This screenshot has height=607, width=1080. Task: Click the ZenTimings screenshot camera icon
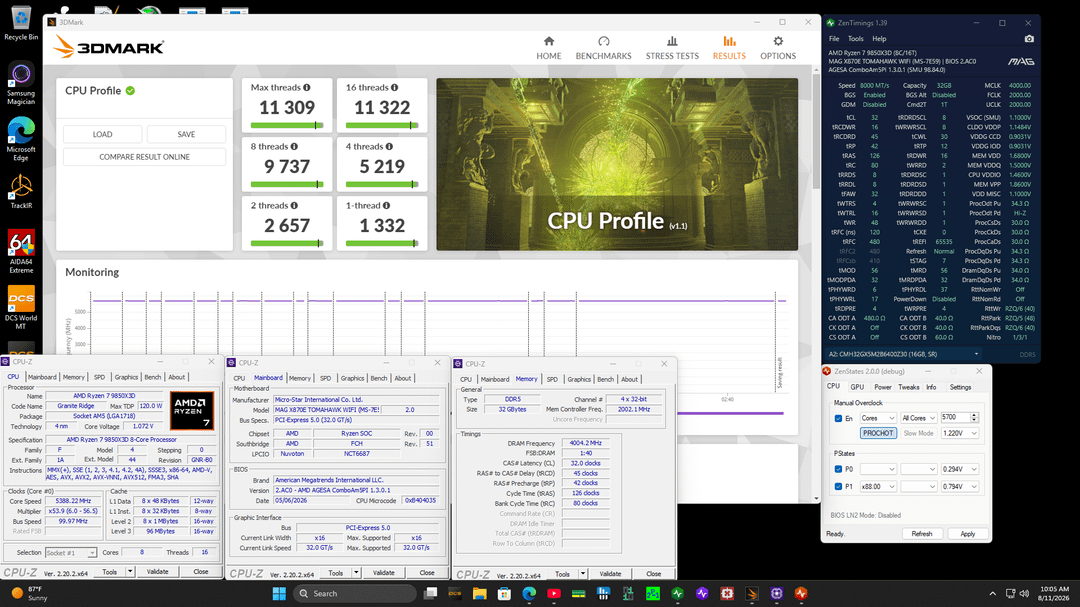click(1029, 39)
